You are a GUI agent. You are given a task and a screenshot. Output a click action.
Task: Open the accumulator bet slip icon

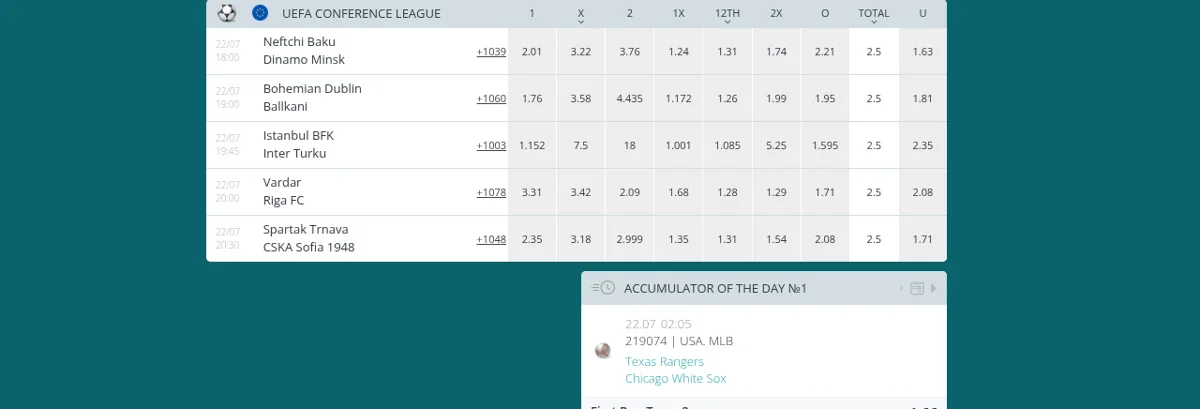click(x=917, y=288)
